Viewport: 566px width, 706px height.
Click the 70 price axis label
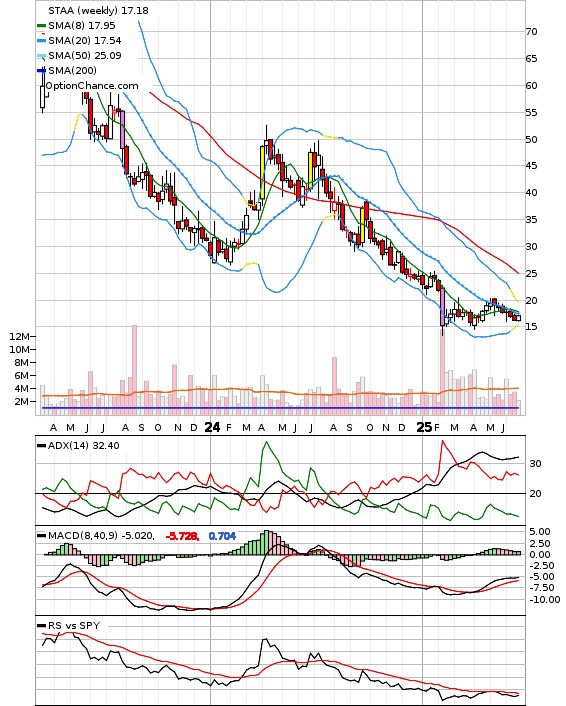531,32
